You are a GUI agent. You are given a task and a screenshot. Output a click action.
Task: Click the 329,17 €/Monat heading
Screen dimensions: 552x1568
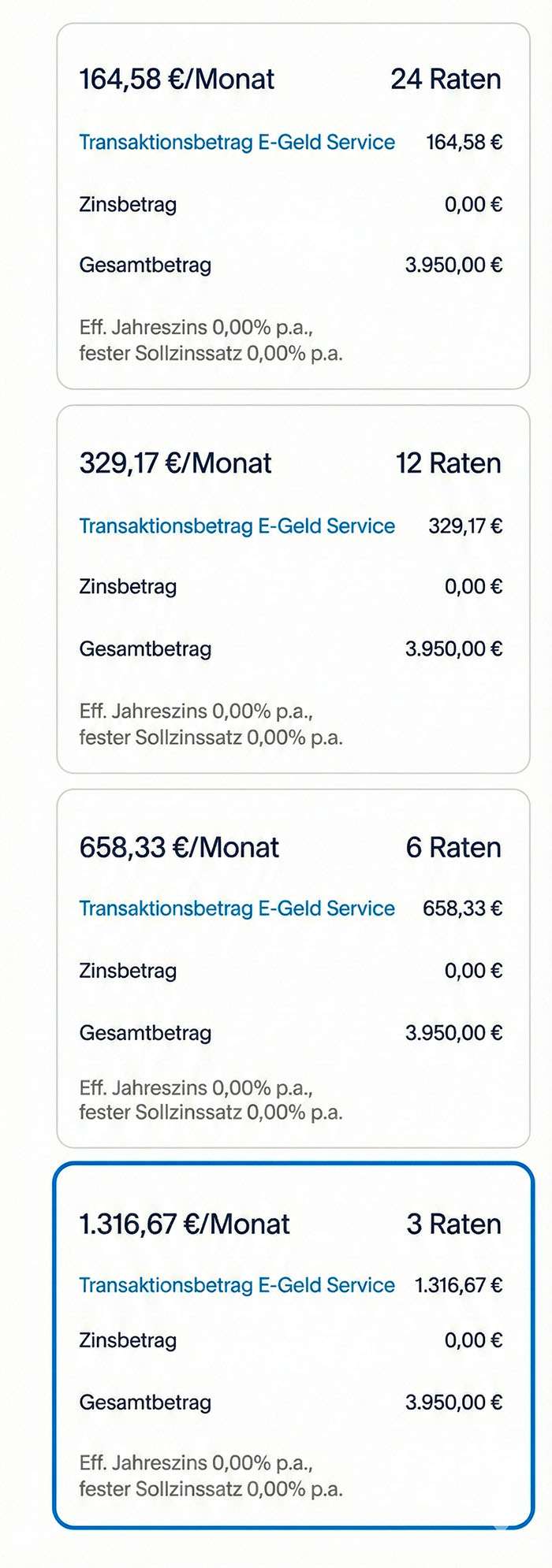175,463
